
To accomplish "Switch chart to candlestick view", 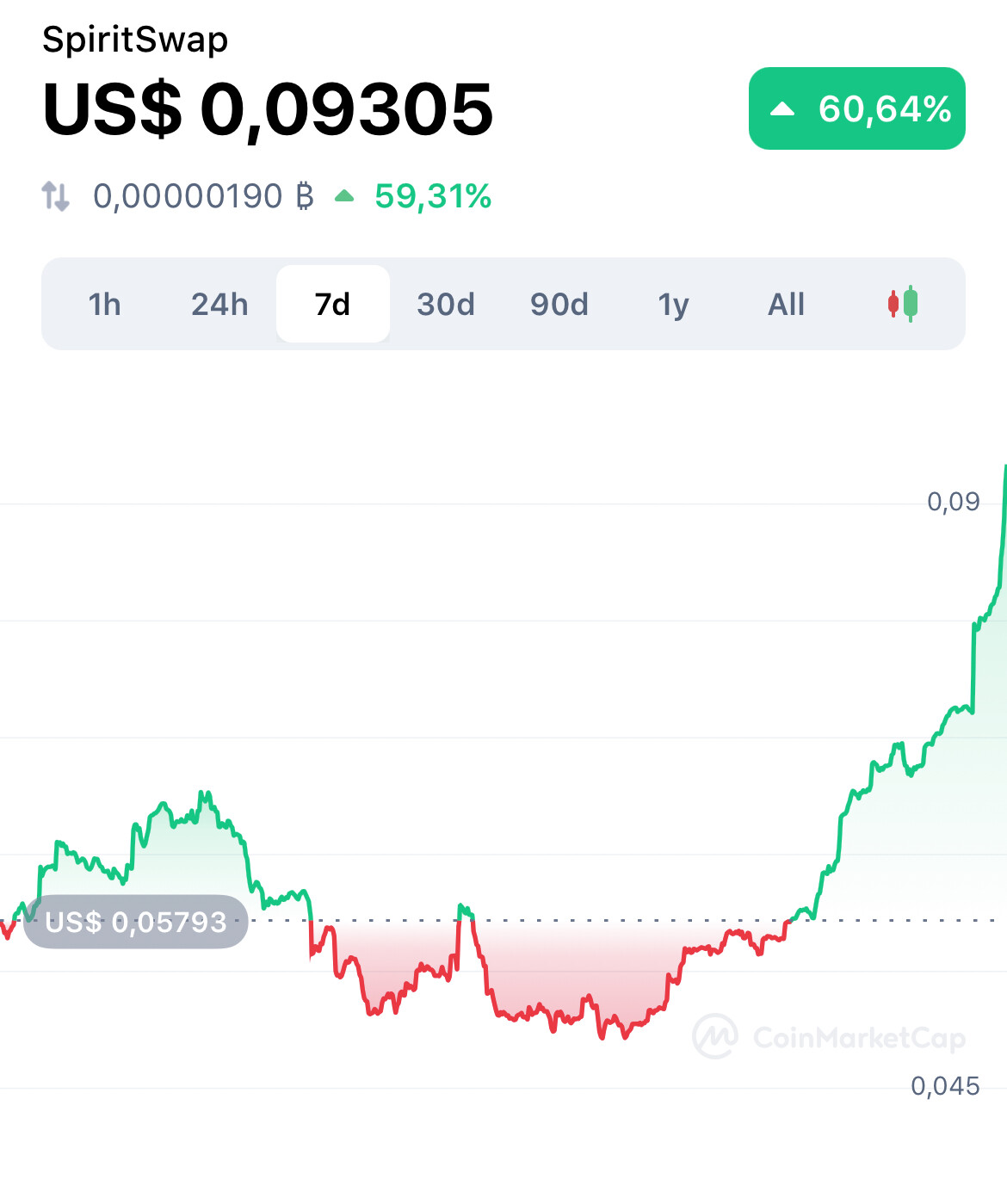I will [x=903, y=304].
